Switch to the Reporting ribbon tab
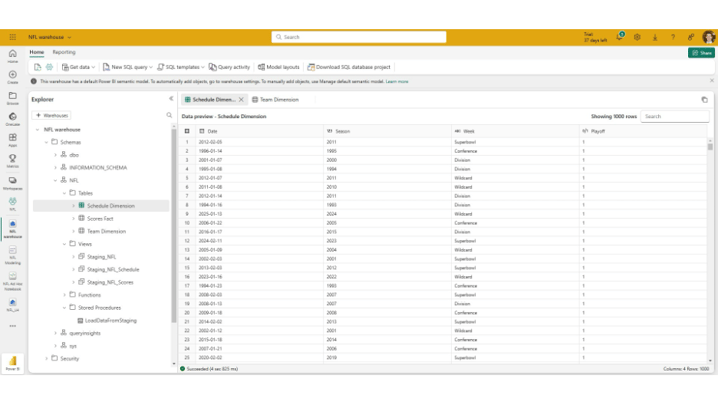This screenshot has height=405, width=718. click(x=64, y=52)
